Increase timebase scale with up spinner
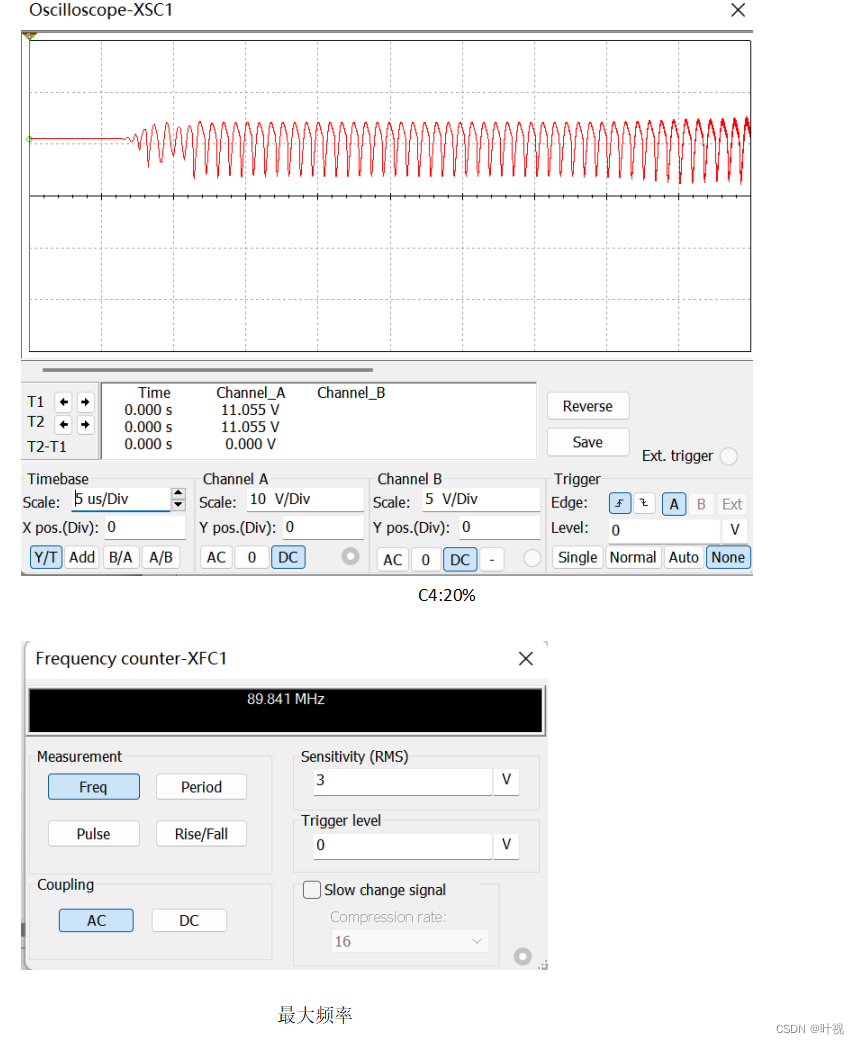Screen dimensions: 859x1044 click(x=178, y=493)
